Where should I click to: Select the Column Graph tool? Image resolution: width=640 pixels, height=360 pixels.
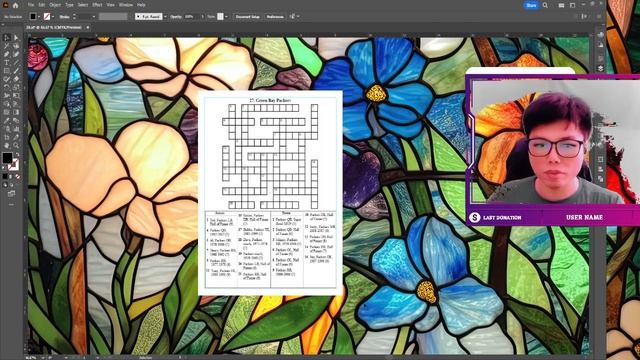point(16,129)
